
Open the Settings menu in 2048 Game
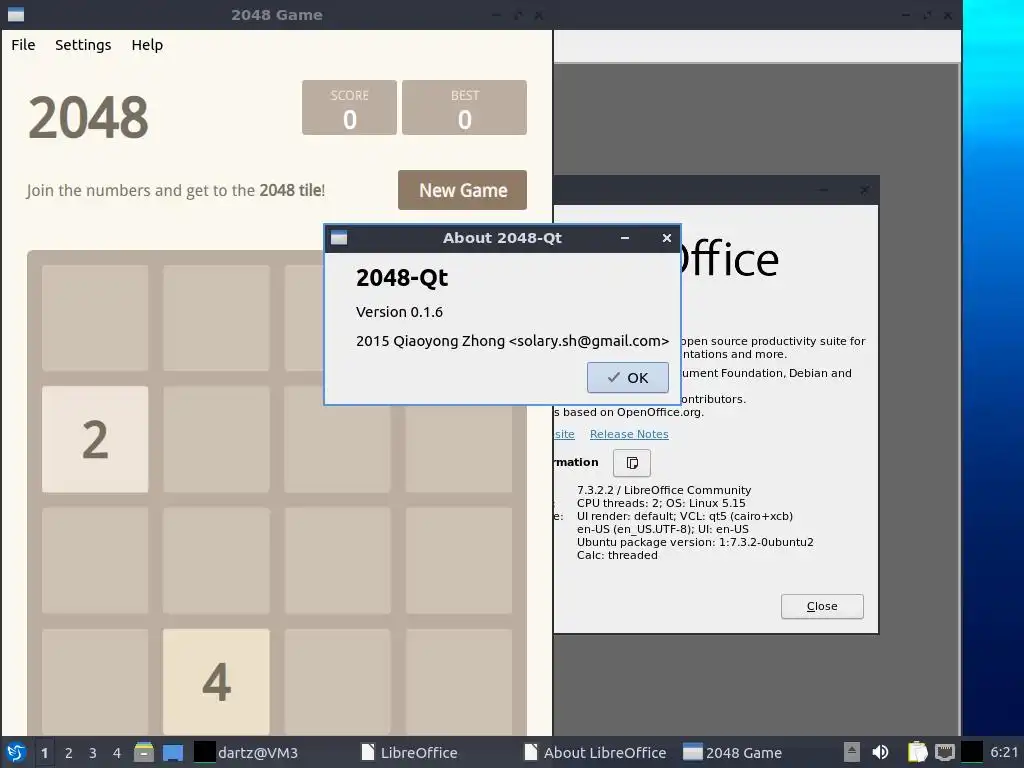pos(83,45)
